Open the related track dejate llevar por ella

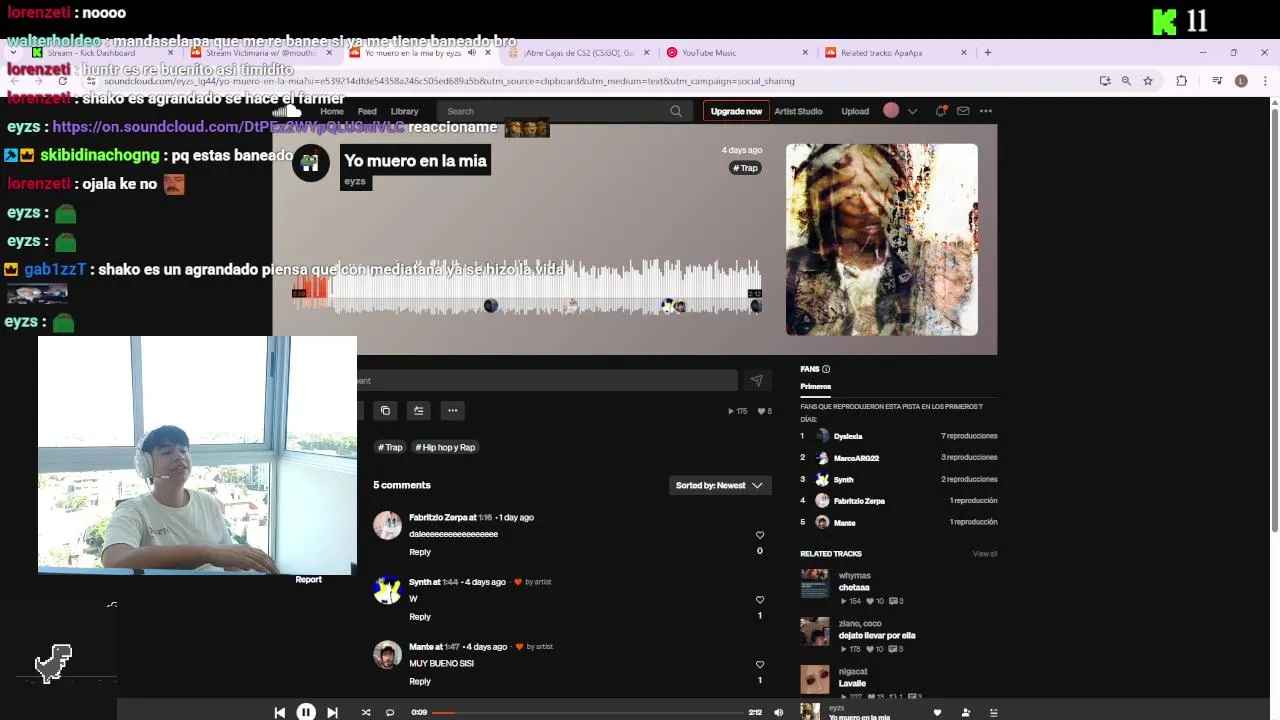(x=877, y=635)
